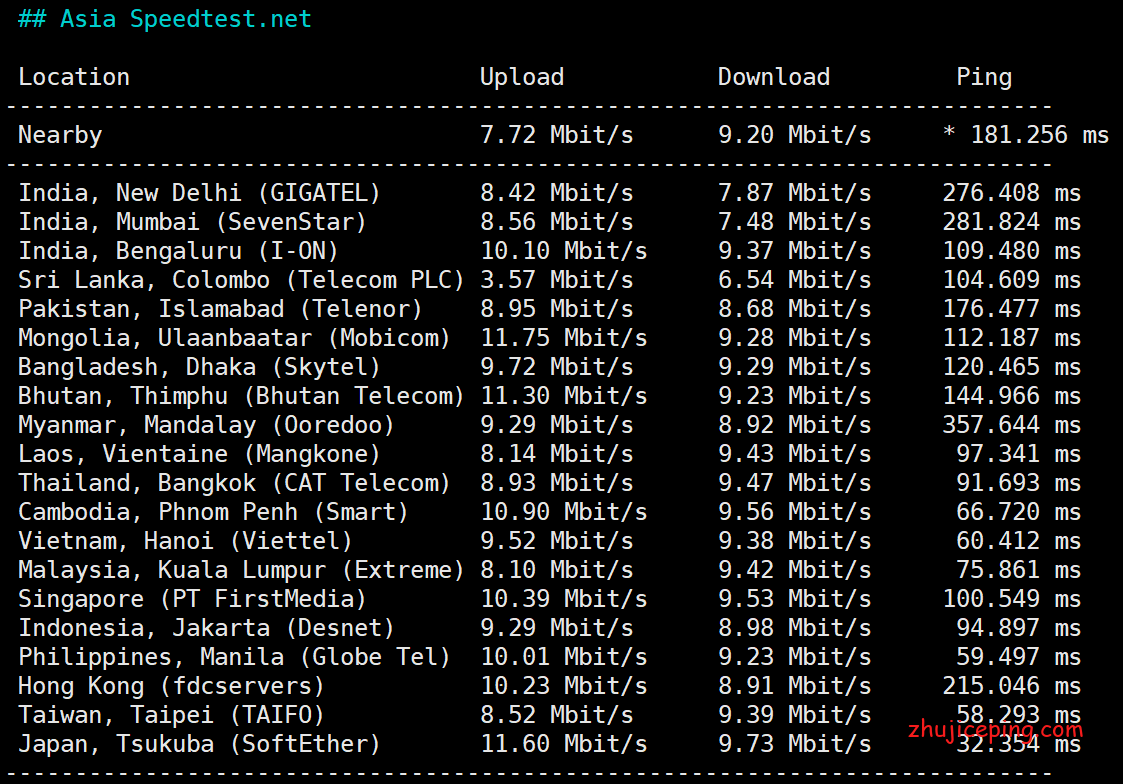Click Pakistan, Islamabad (Telenor) text
The image size is (1123, 784).
pyautogui.click(x=220, y=309)
